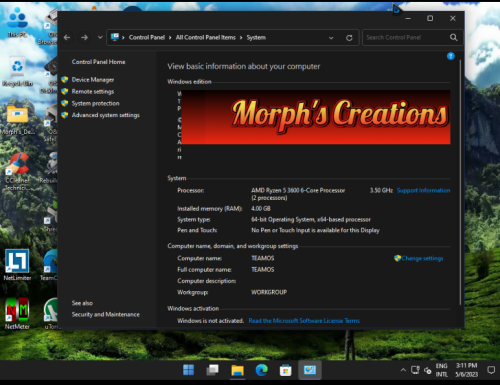The width and height of the screenshot is (500, 385).
Task: Open Windows Start menu
Action: [189, 370]
